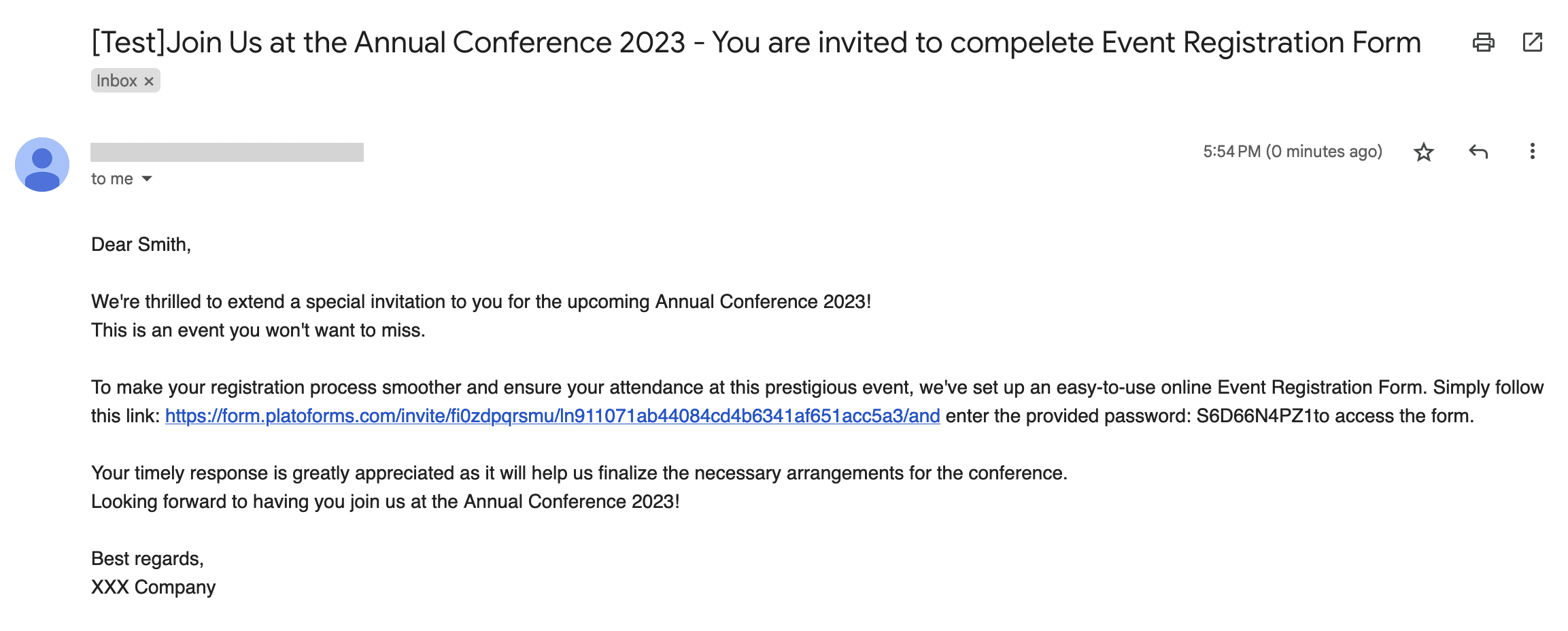Print this email using the printer icon
The height and width of the screenshot is (631, 1568).
click(1483, 43)
